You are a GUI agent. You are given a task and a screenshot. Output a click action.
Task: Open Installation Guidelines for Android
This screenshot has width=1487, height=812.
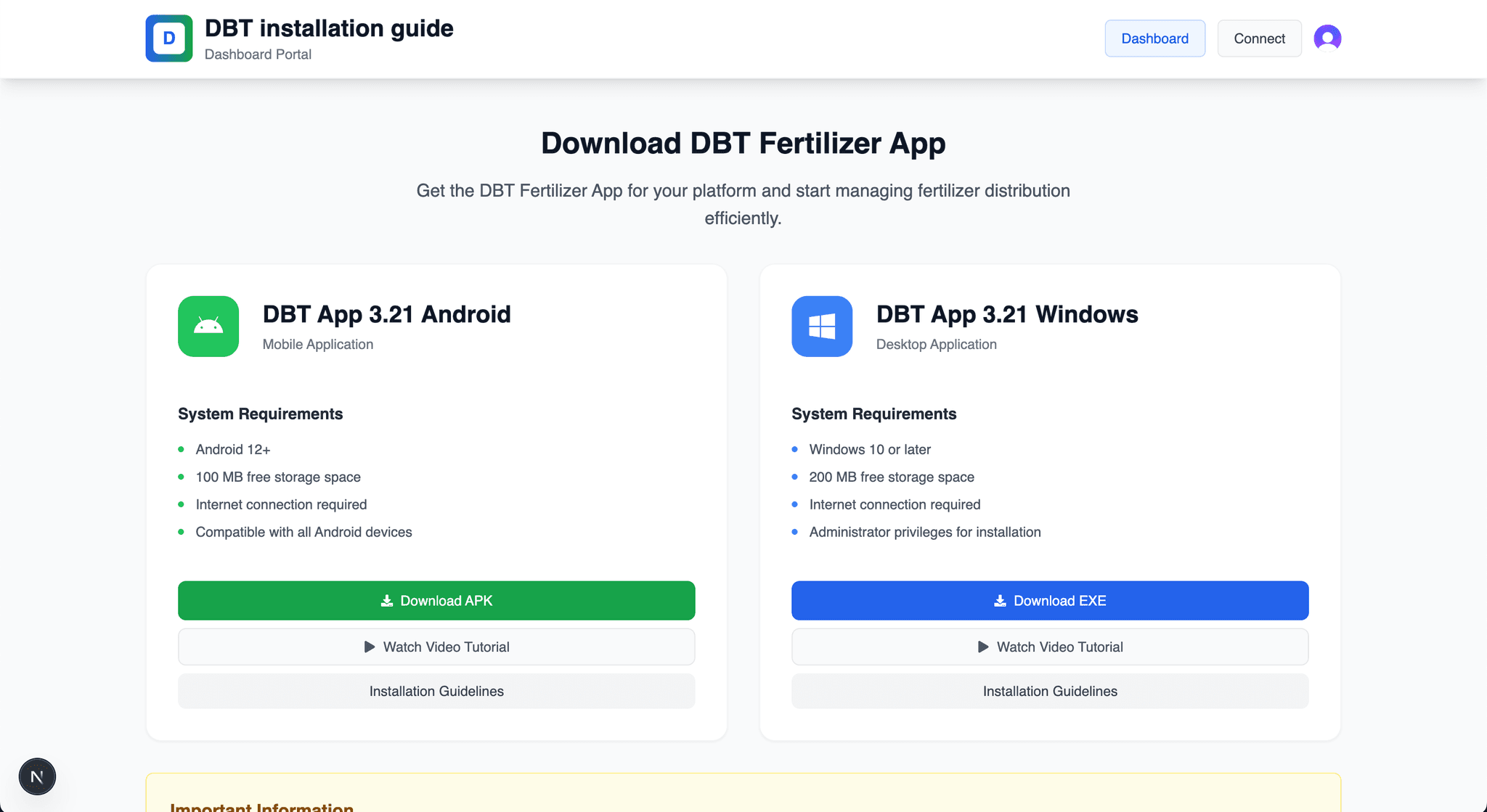436,691
